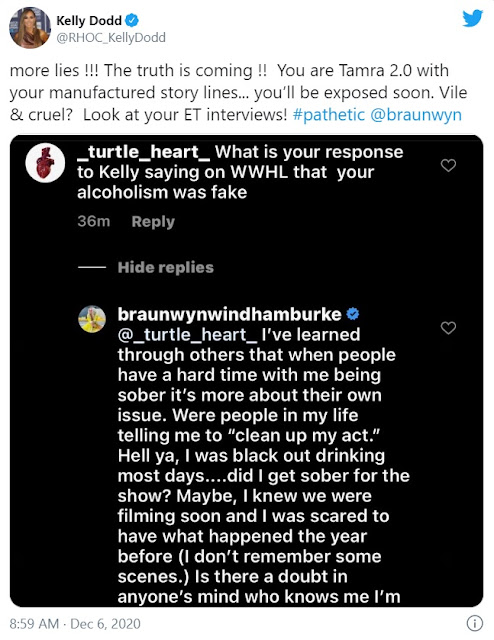Click the Twitter bird logo
This screenshot has width=494, height=640.
point(472,18)
